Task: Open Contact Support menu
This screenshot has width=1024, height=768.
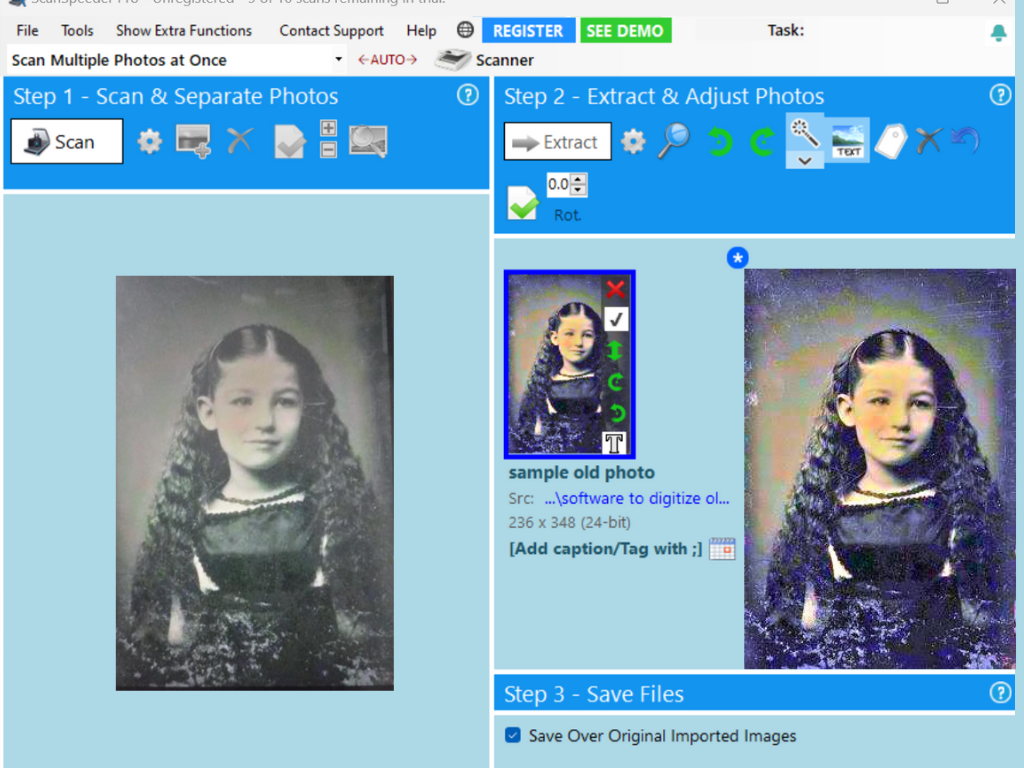Action: [331, 31]
